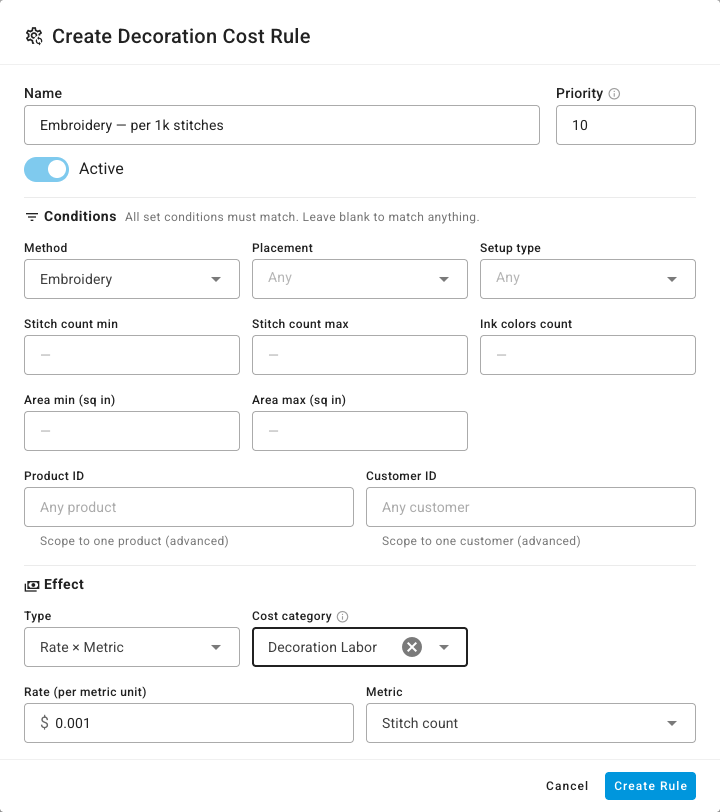Click the gear icon beside dialog title
This screenshot has width=720, height=812.
(x=34, y=36)
